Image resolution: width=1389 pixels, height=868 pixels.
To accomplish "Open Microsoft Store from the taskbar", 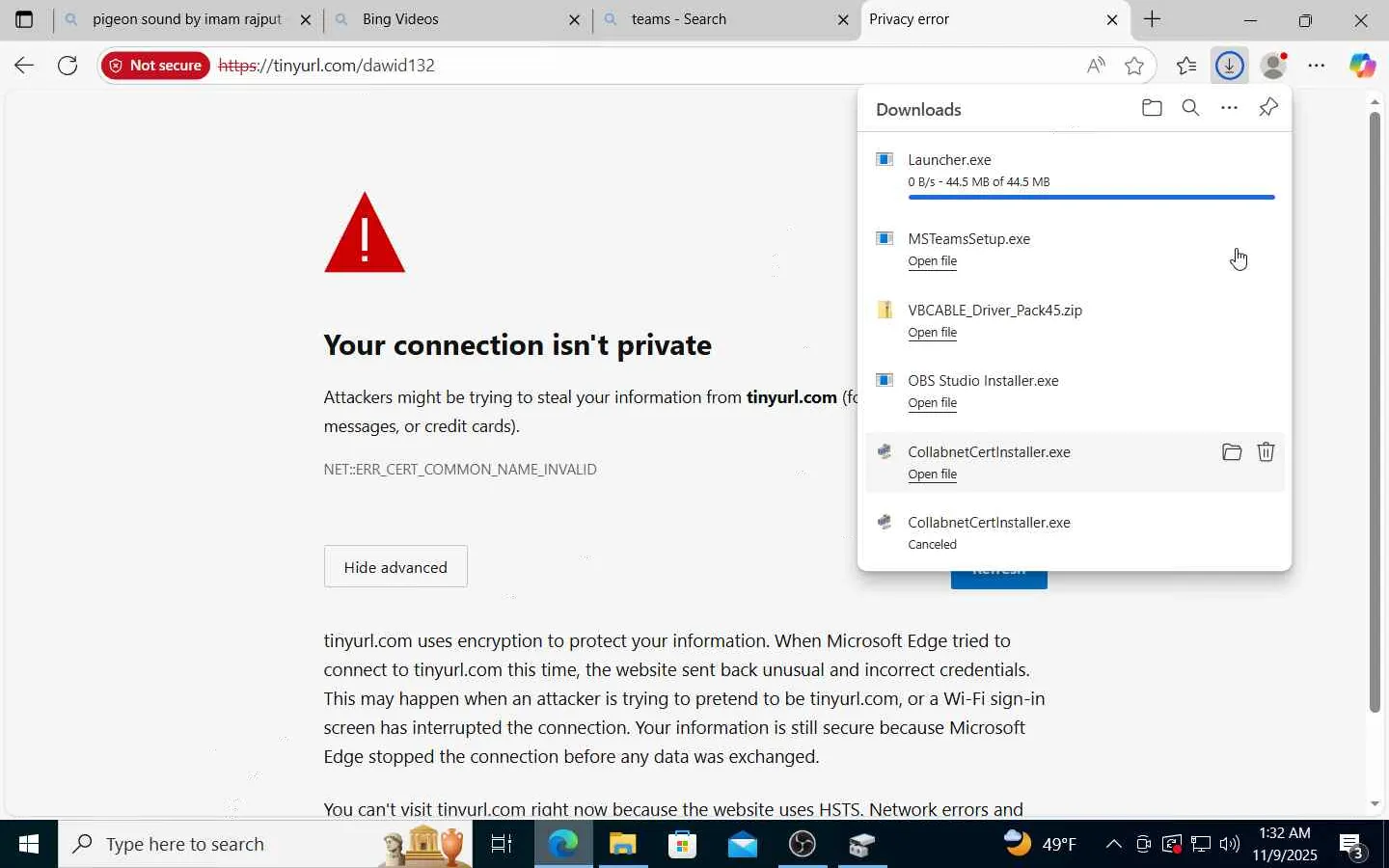I will tap(683, 845).
